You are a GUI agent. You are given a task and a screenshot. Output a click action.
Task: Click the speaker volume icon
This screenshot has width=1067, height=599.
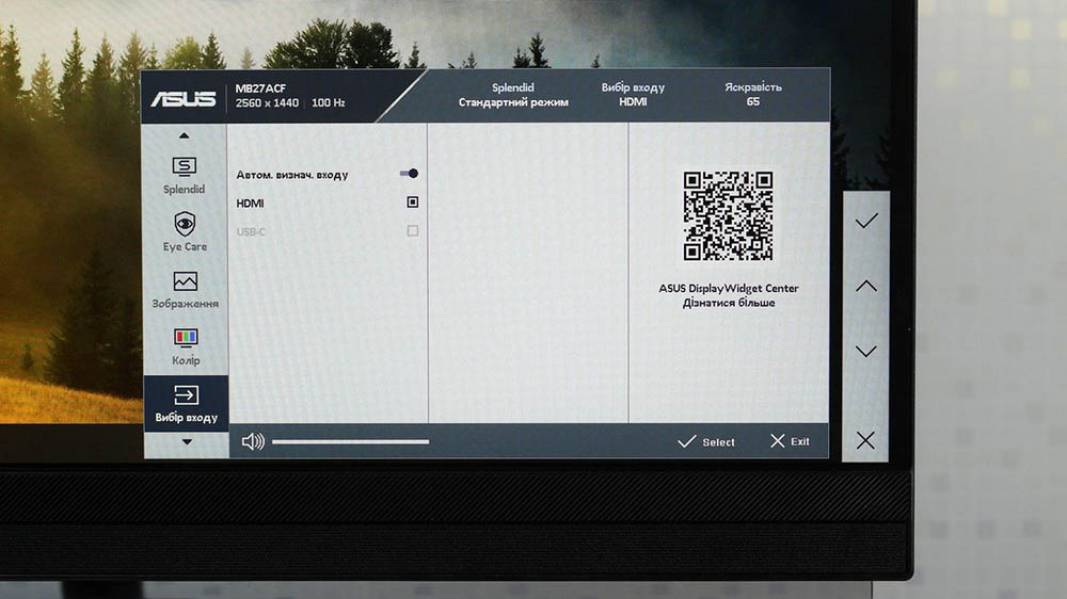point(254,440)
